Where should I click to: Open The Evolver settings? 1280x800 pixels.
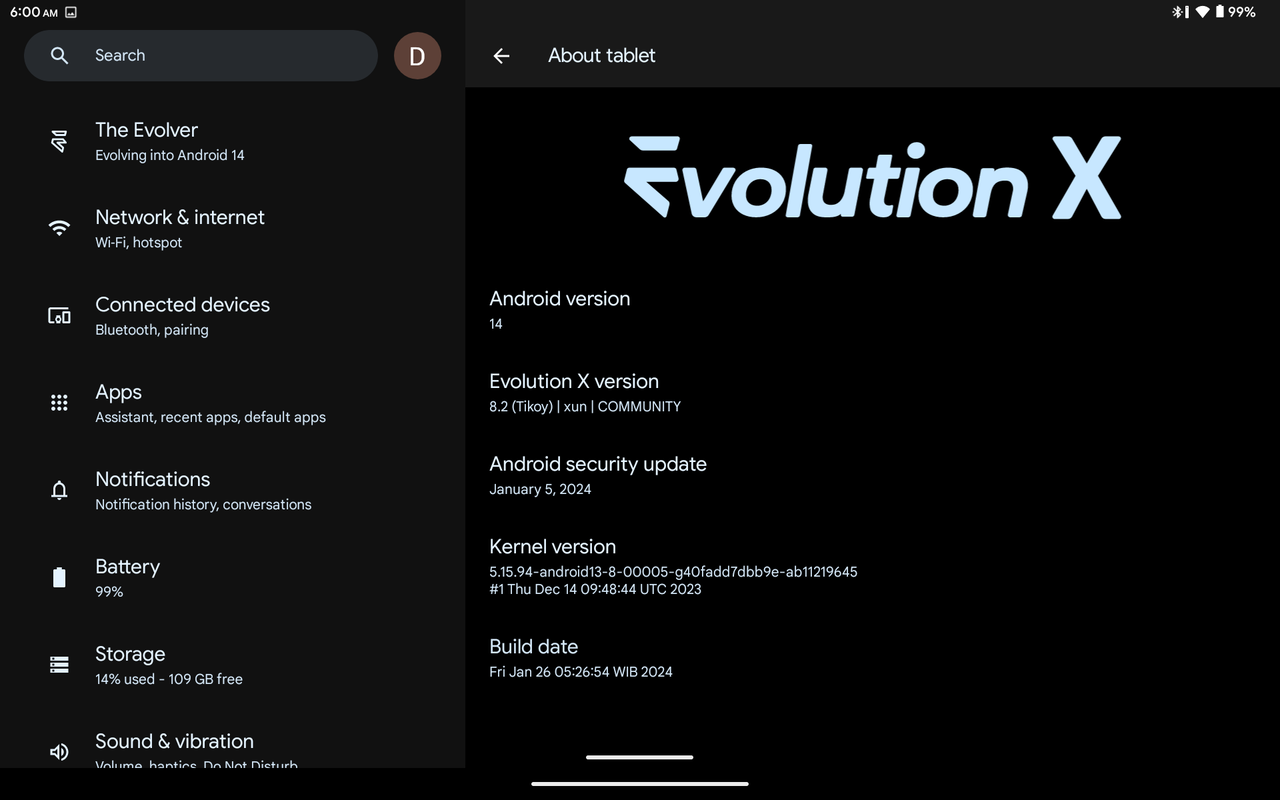pos(170,141)
